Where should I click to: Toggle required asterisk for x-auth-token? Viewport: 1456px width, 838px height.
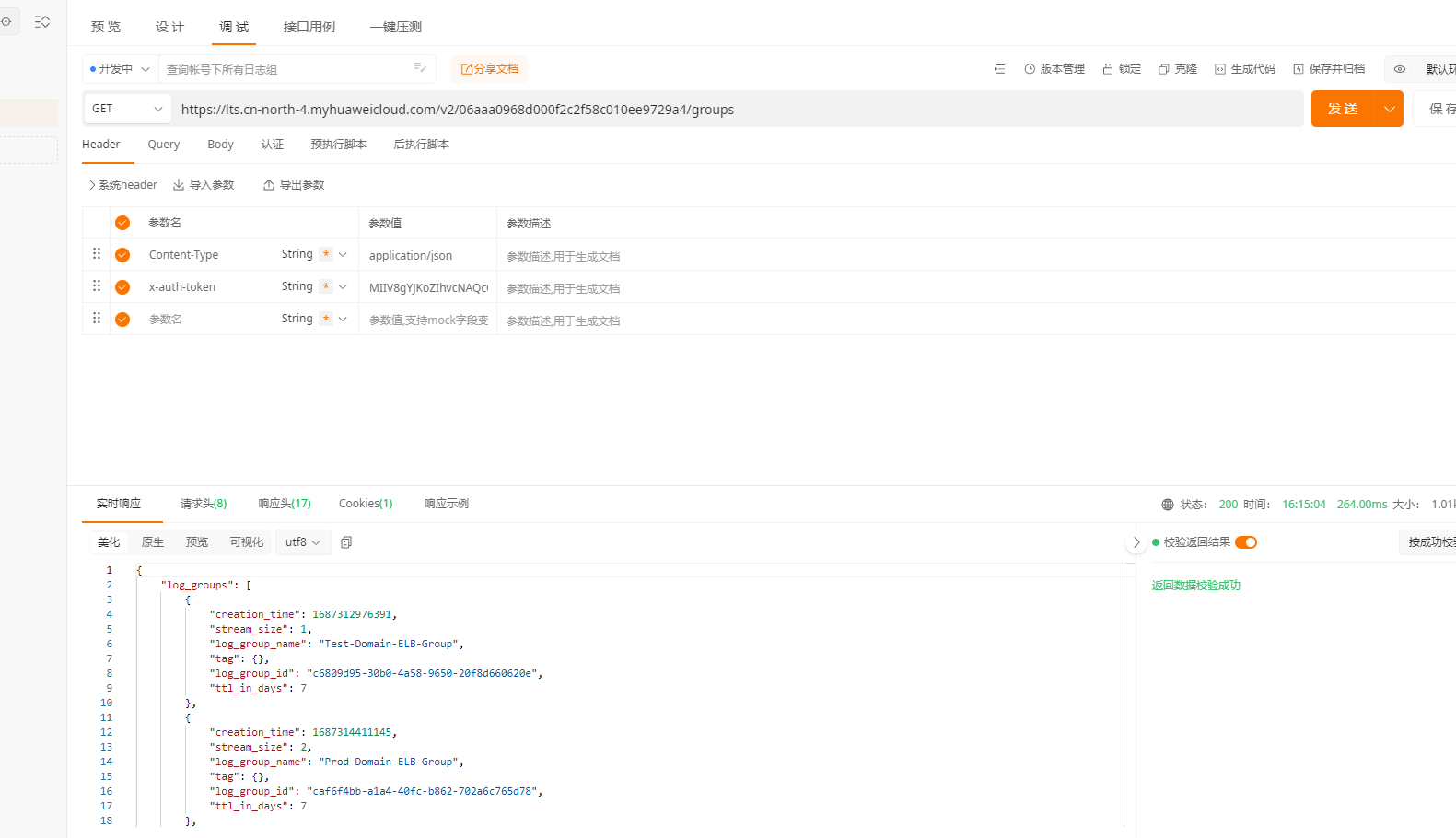pyautogui.click(x=326, y=286)
